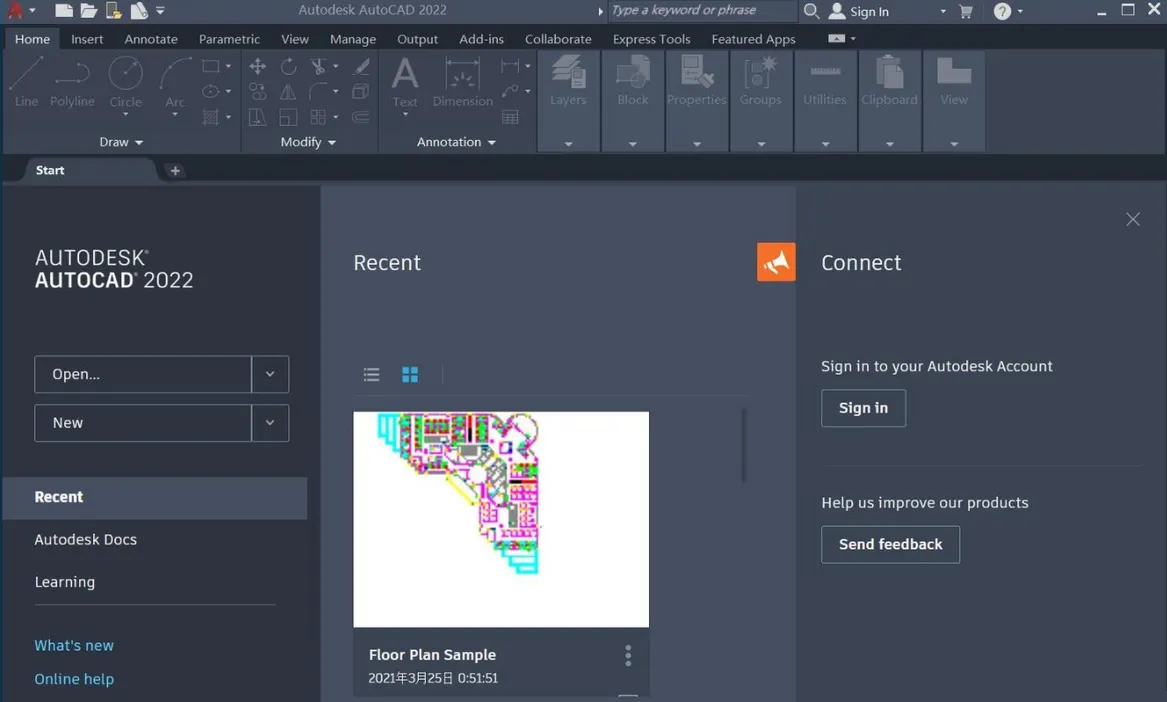Click the Sign in button
1167x702 pixels.
coord(862,408)
